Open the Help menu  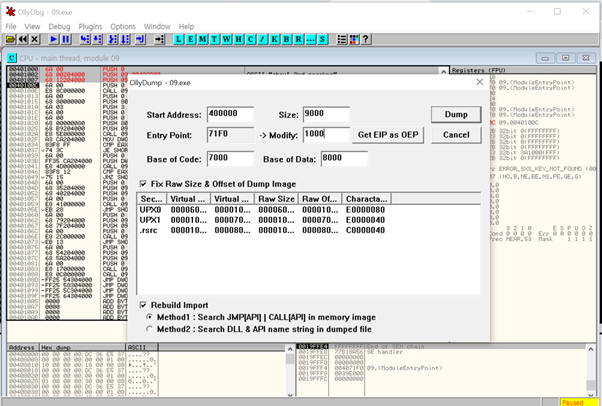(x=186, y=27)
